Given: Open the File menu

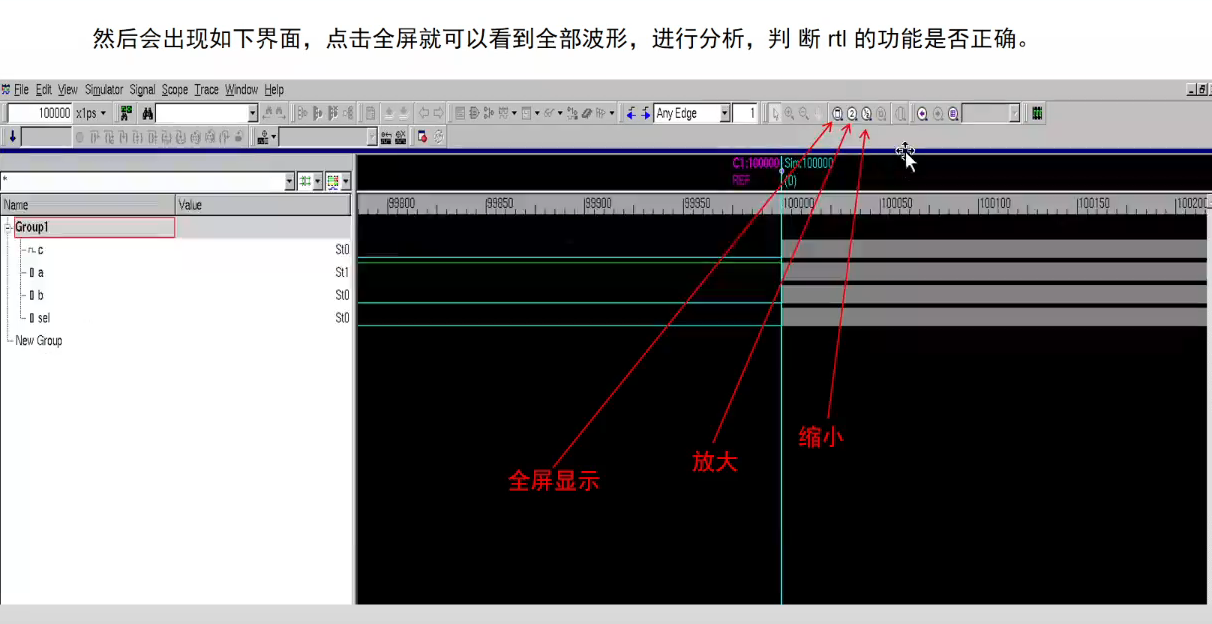Looking at the screenshot, I should (21, 90).
